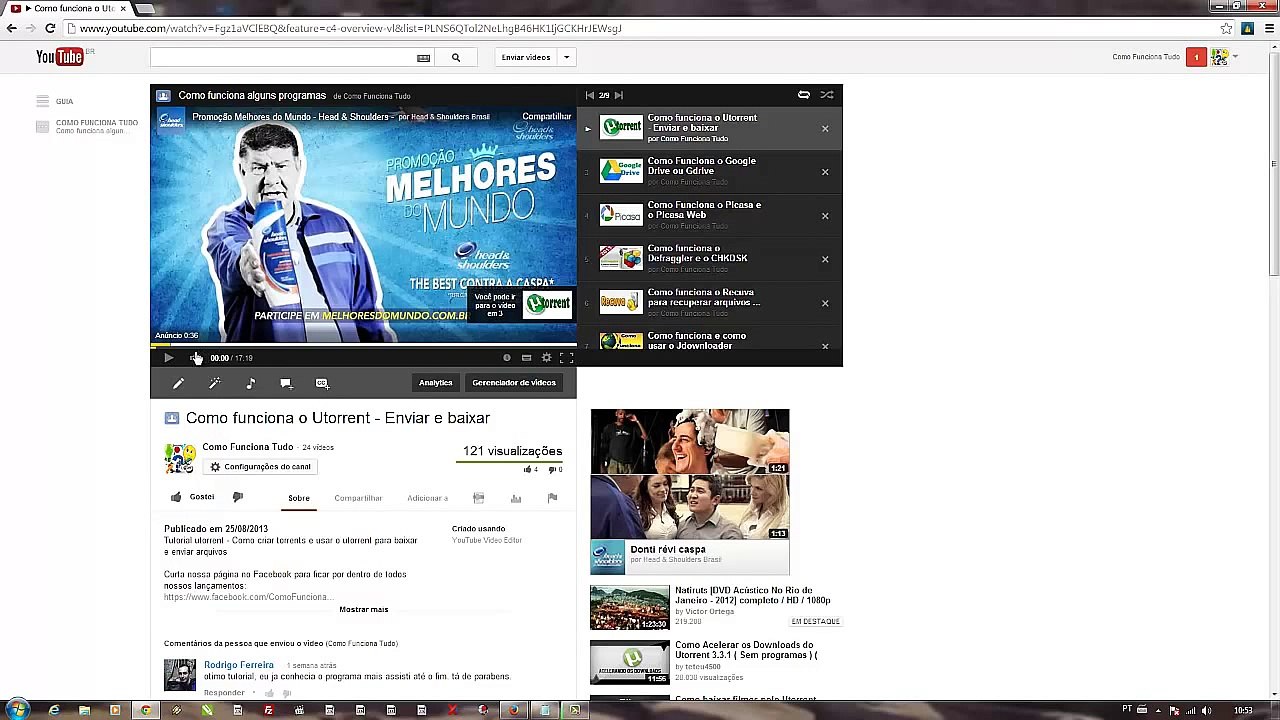
Task: Select the Adicionar a tab
Action: pyautogui.click(x=427, y=498)
